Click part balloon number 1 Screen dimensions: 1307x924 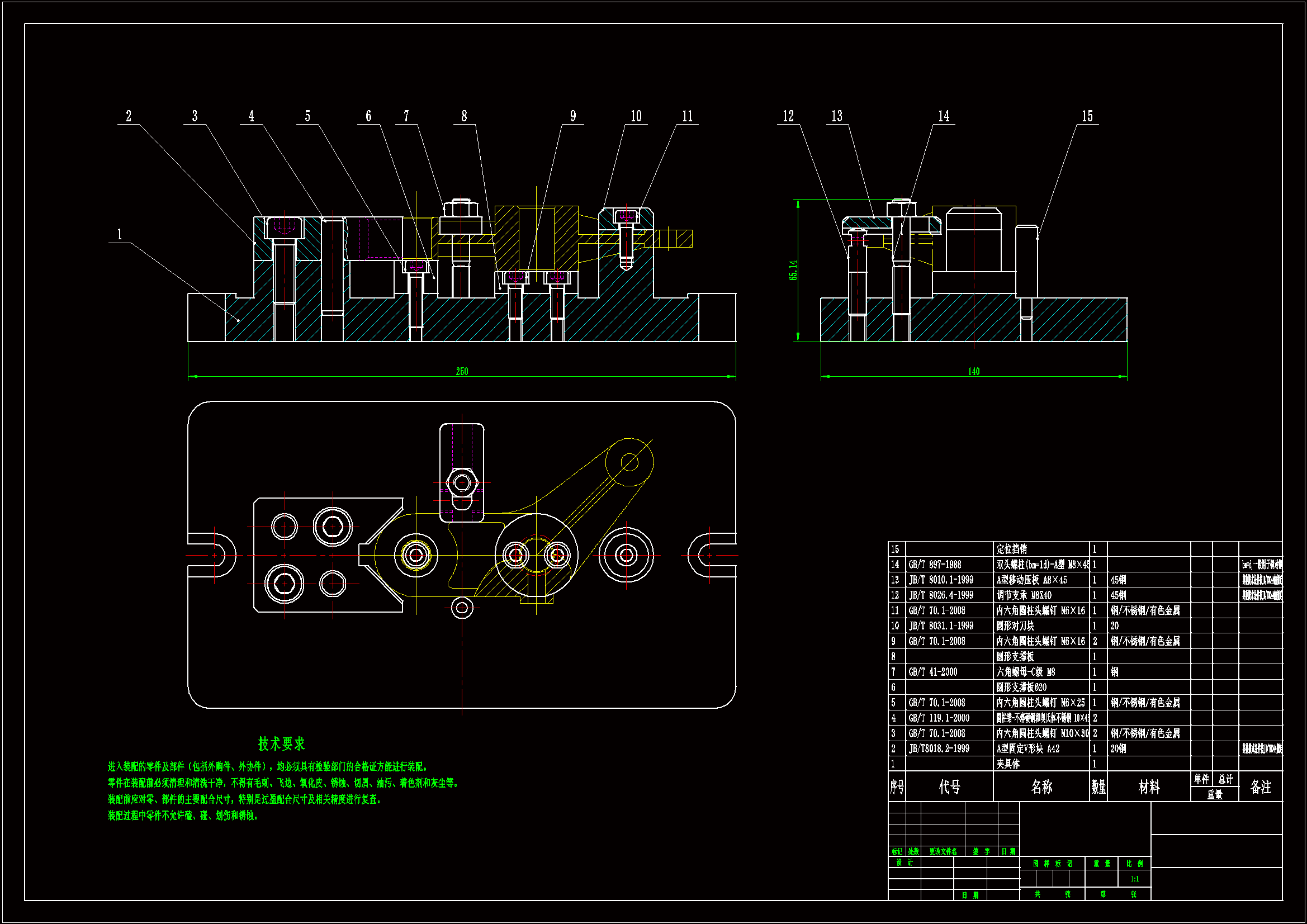coord(119,234)
